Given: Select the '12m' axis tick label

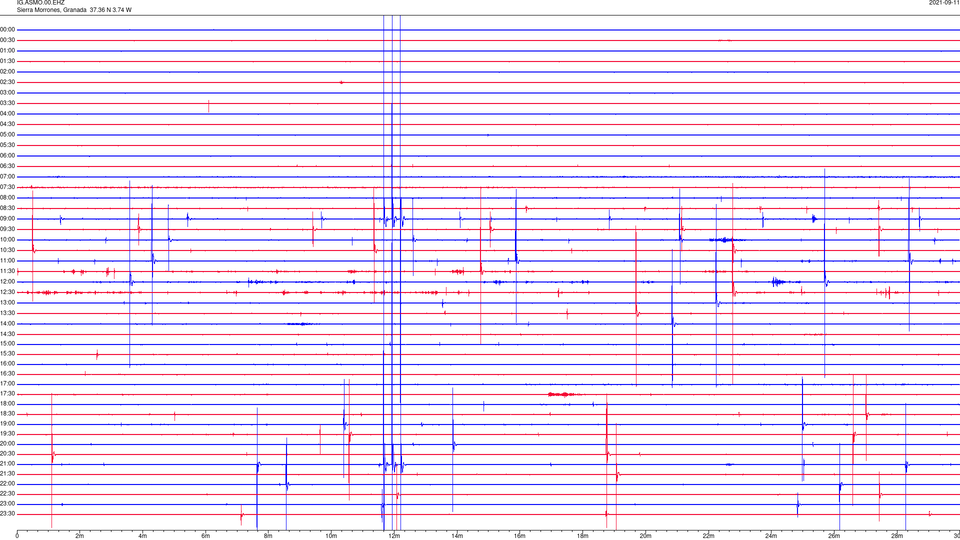Looking at the screenshot, I should [x=394, y=536].
